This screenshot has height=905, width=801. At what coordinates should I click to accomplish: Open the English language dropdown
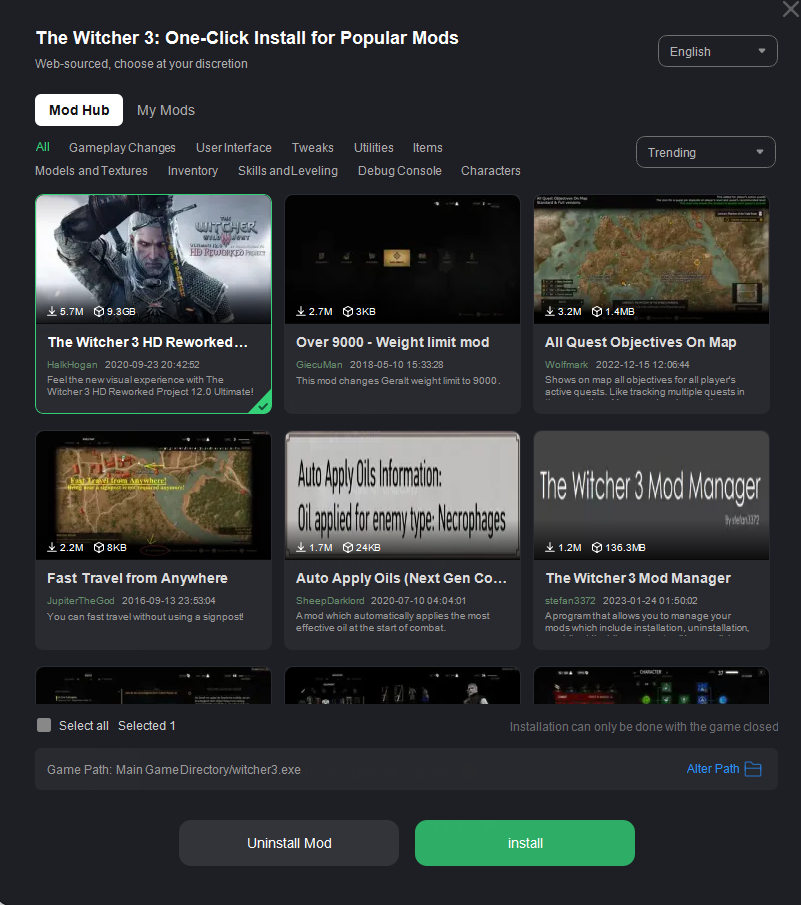coord(718,51)
